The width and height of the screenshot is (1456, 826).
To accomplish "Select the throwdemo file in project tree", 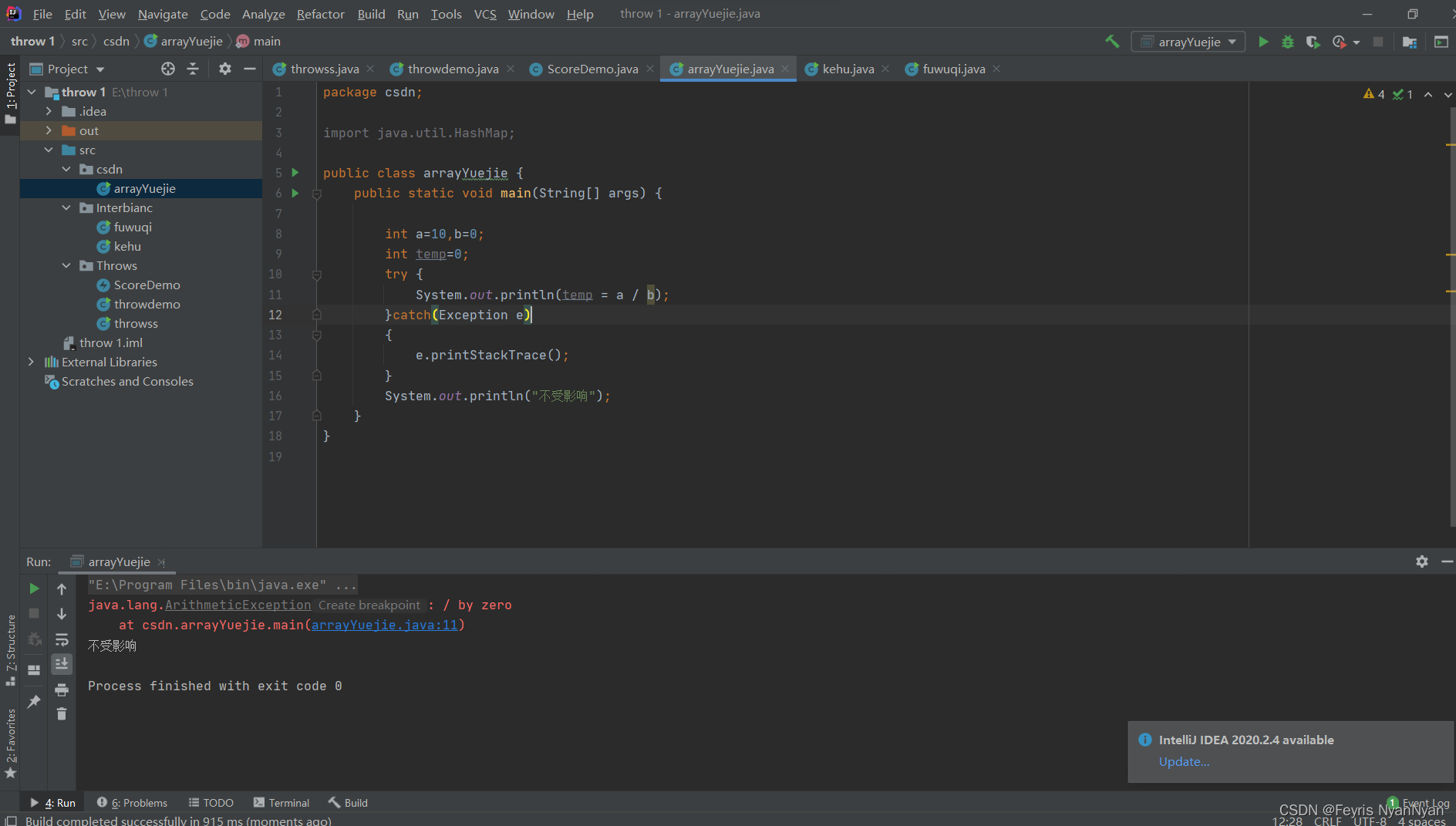I will [x=147, y=304].
